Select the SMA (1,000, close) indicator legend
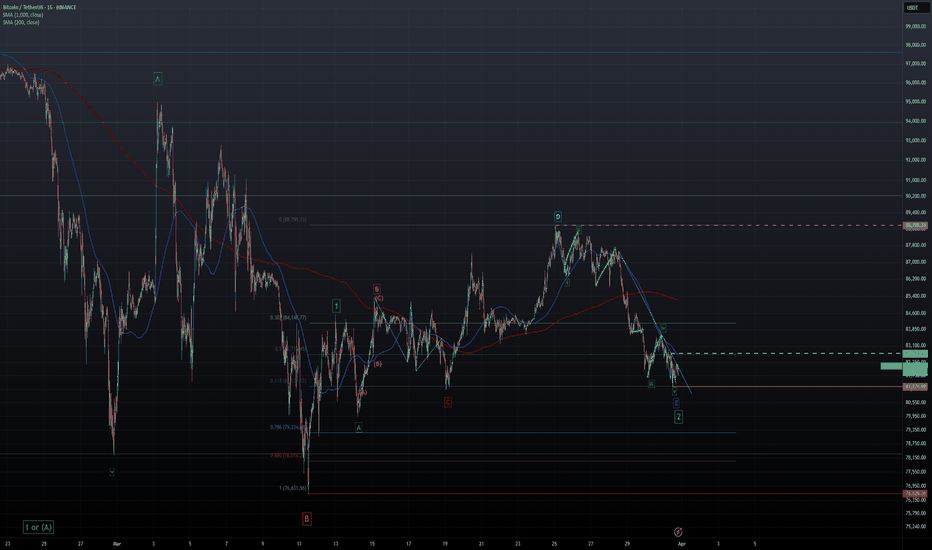 pyautogui.click(x=23, y=15)
